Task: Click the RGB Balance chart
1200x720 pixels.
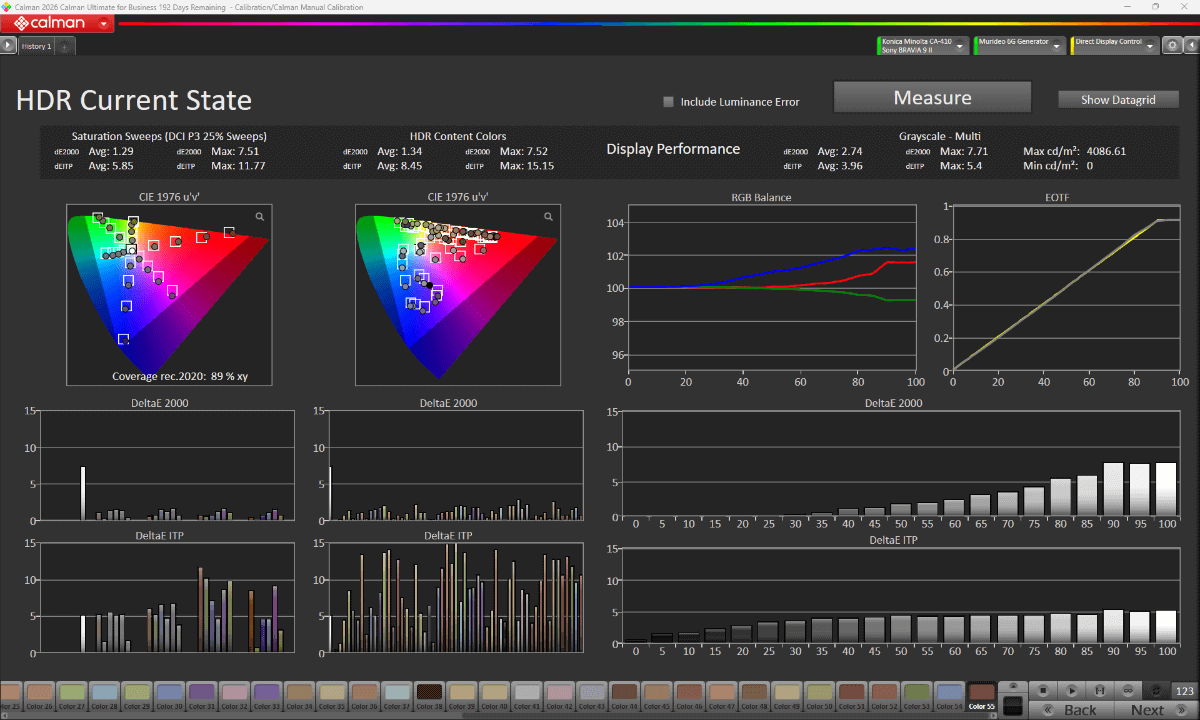Action: click(771, 288)
